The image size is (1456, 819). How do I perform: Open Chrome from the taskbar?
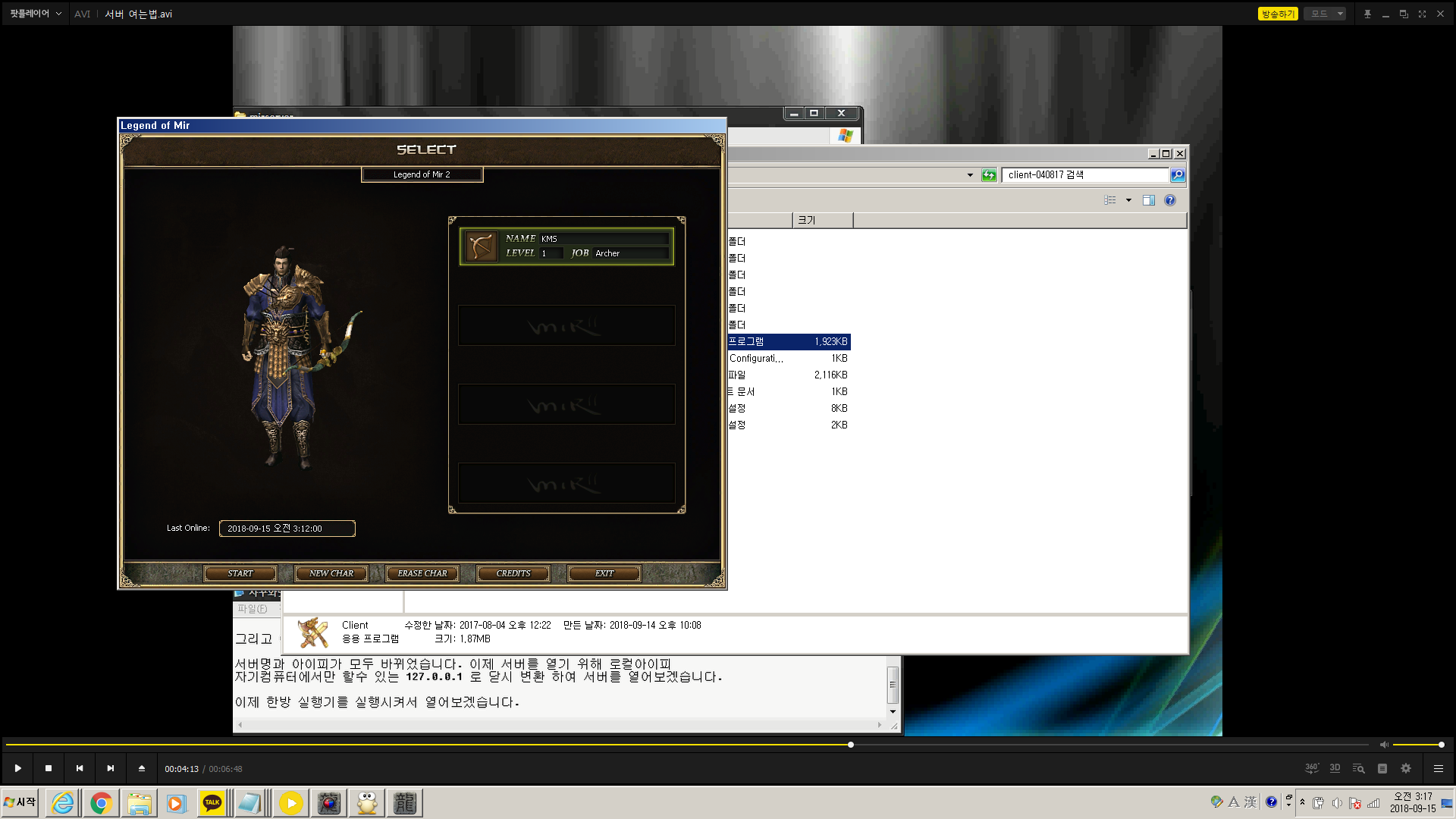[x=101, y=803]
